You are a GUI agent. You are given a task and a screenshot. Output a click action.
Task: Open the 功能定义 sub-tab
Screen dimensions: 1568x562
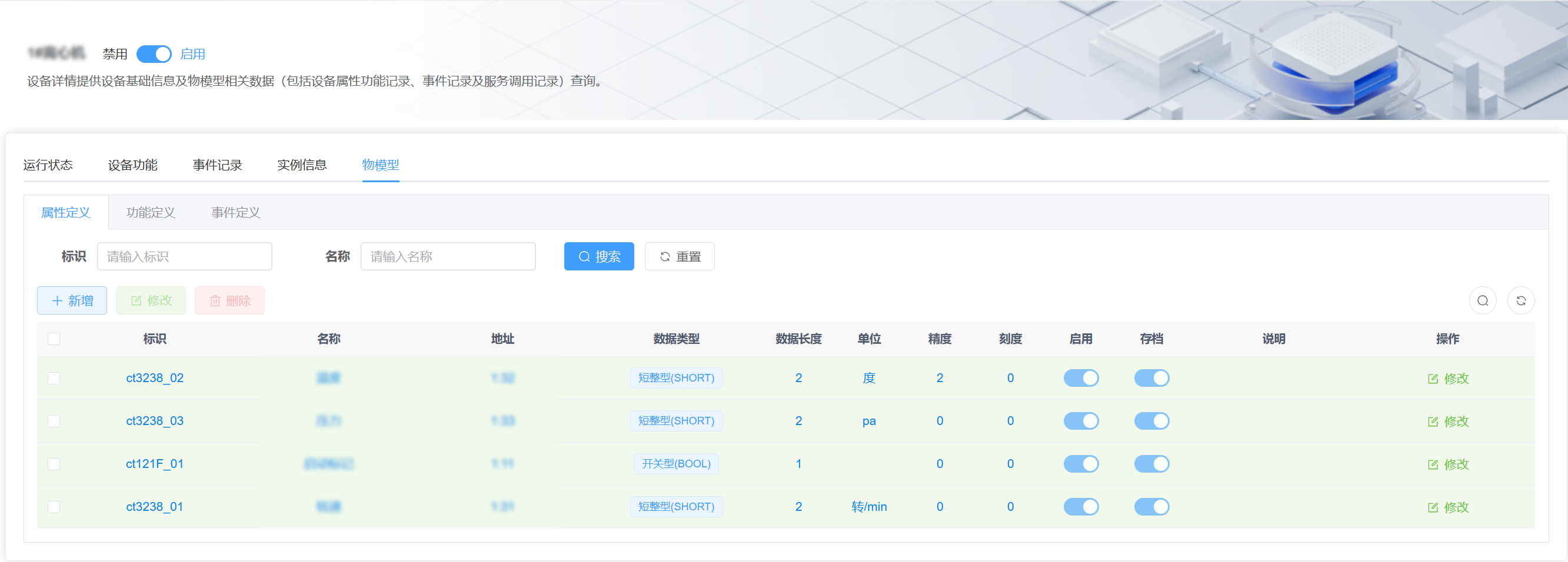(x=151, y=212)
